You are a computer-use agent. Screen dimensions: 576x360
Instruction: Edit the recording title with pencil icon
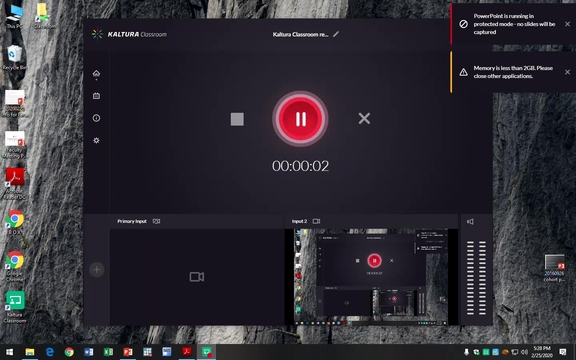click(x=336, y=34)
